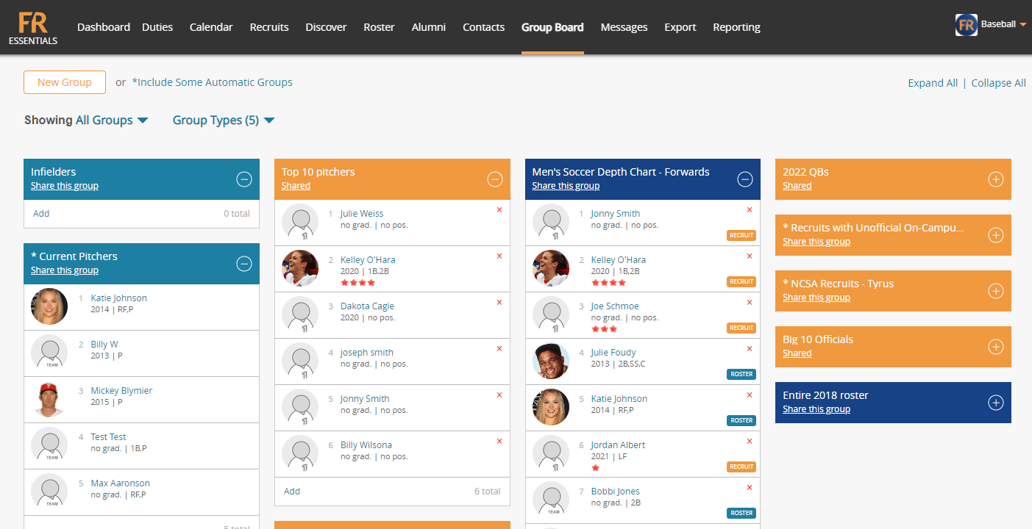1032x529 pixels.
Task: Remove Kelley O'Hara from Top 10 pitchers
Action: [499, 256]
